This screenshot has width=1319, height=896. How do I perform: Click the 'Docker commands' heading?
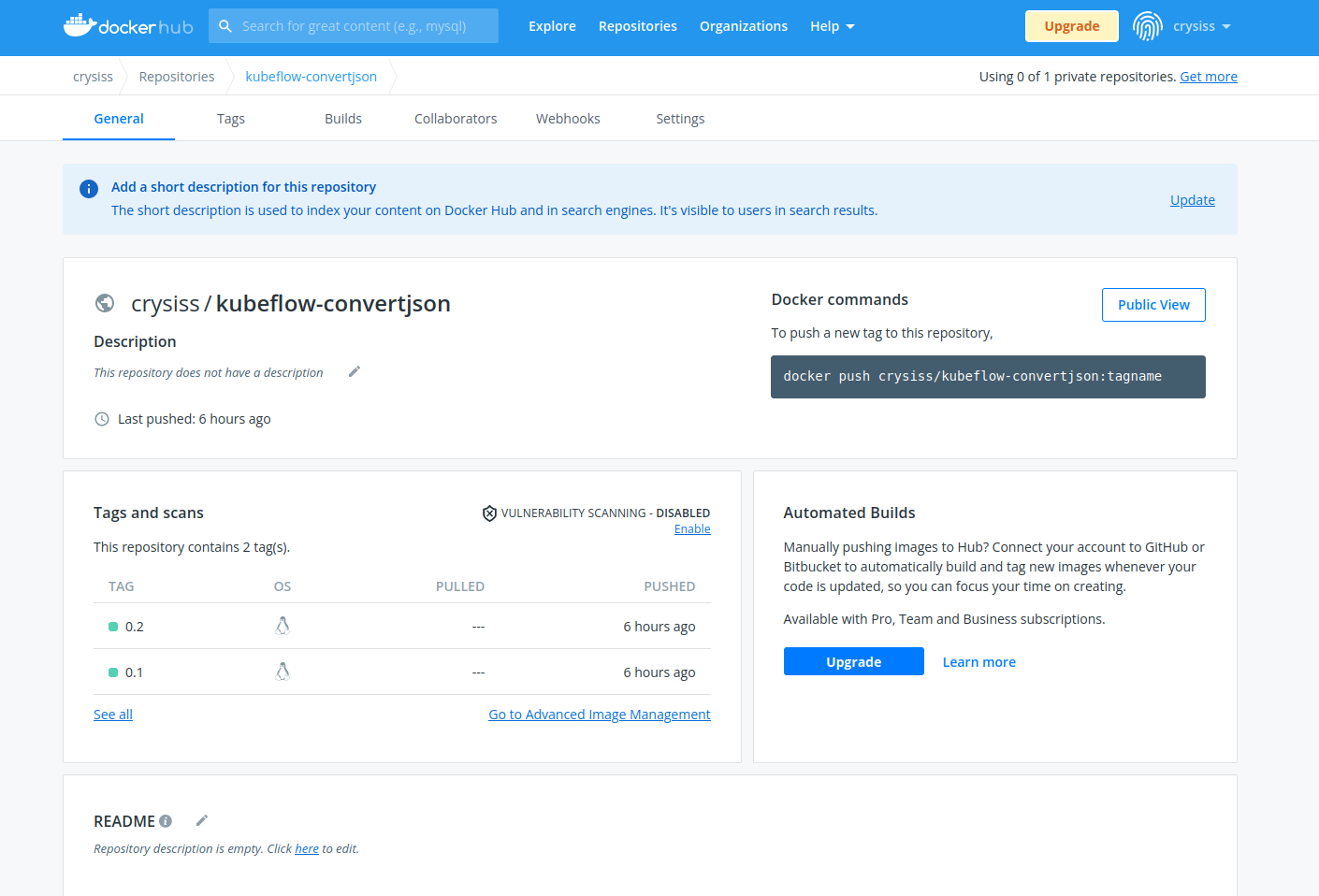840,299
